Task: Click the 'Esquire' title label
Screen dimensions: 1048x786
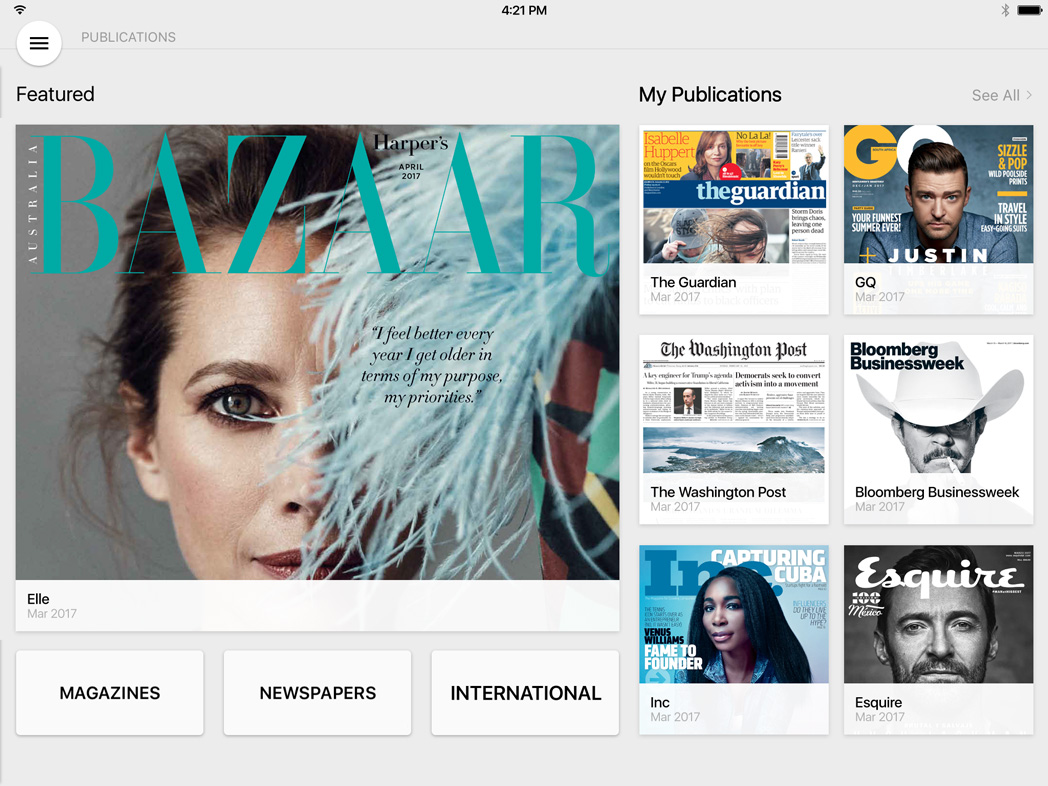Action: point(878,702)
